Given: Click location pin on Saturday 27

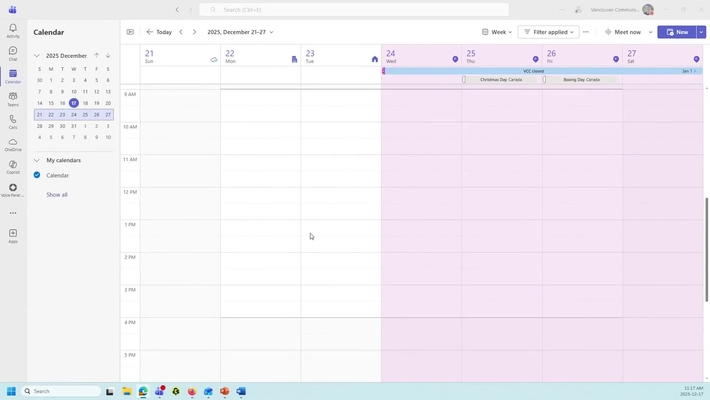Looking at the screenshot, I should pyautogui.click(x=696, y=59).
